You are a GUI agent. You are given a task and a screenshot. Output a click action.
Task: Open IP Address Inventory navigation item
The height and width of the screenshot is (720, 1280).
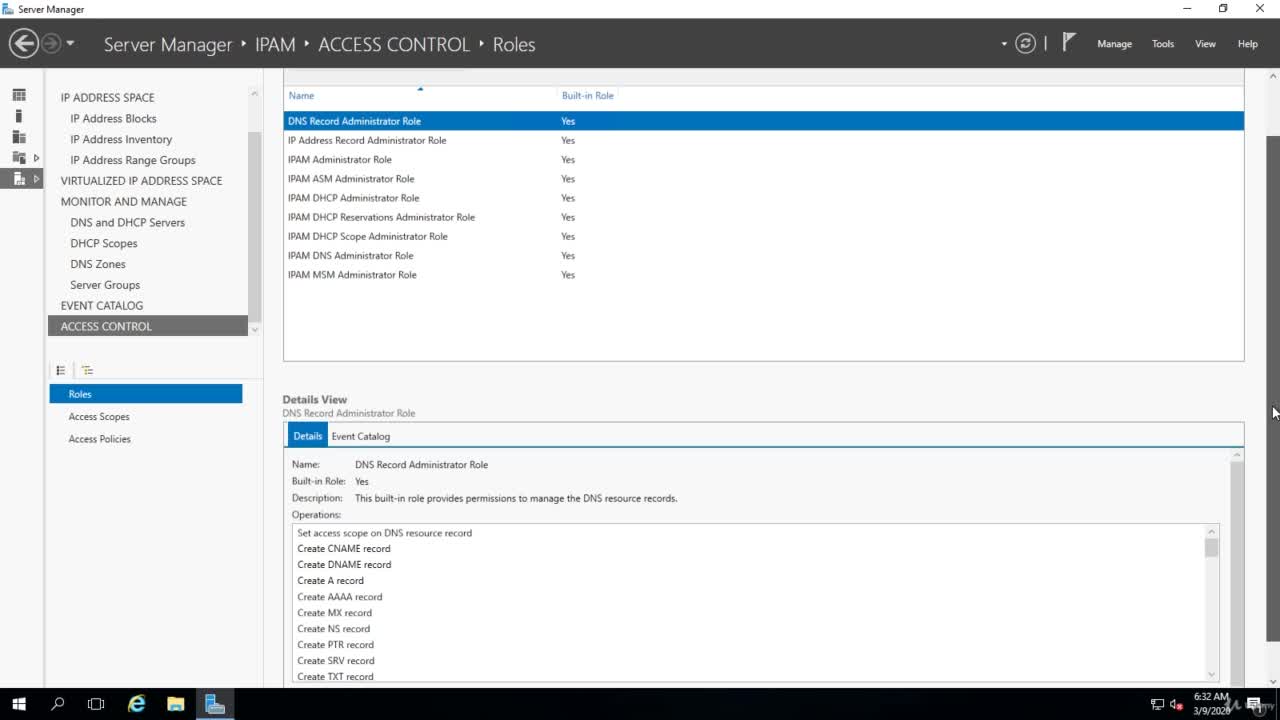[121, 139]
